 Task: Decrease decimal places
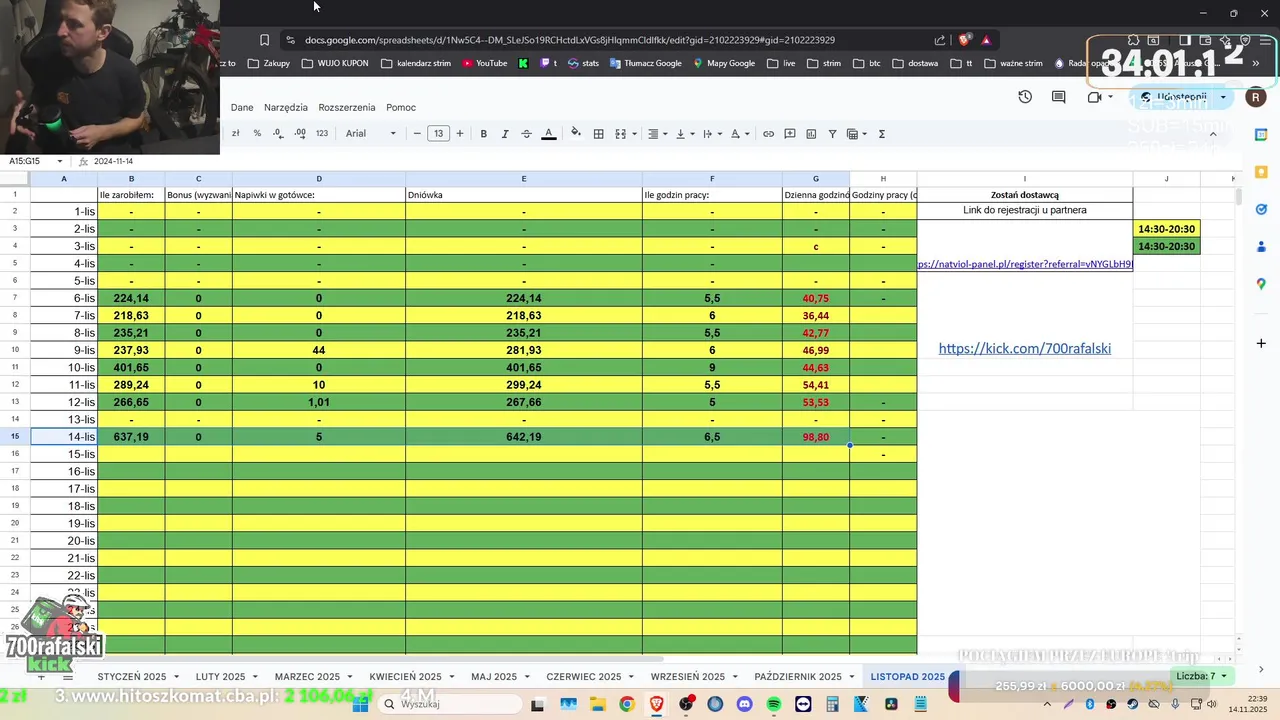tap(279, 133)
